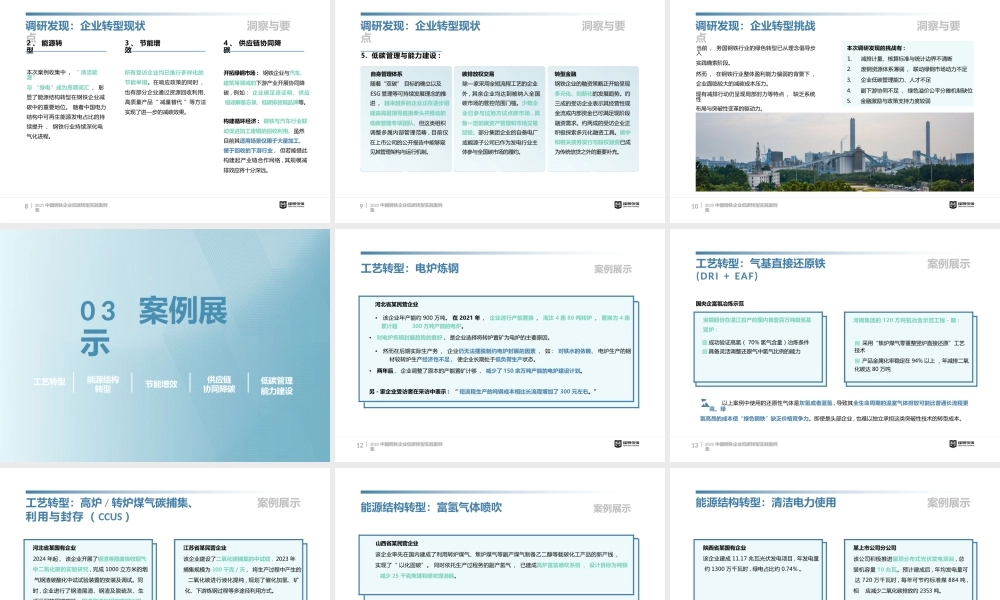Click the teal note icon on the DRI slide
The width and height of the screenshot is (1000, 600).
point(703,403)
